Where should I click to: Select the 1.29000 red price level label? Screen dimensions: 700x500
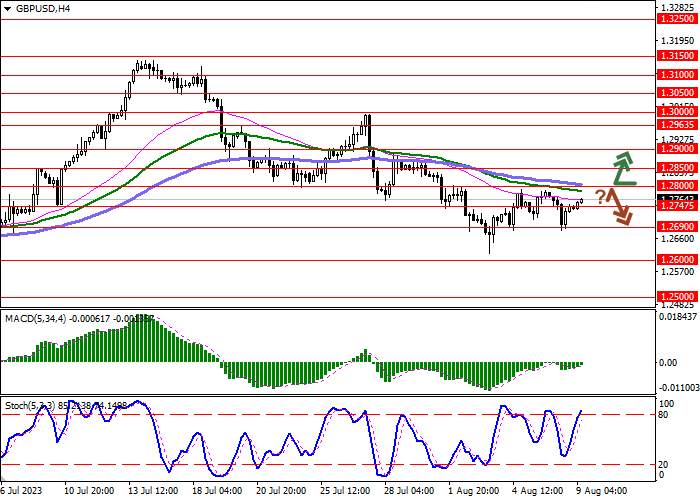click(678, 149)
